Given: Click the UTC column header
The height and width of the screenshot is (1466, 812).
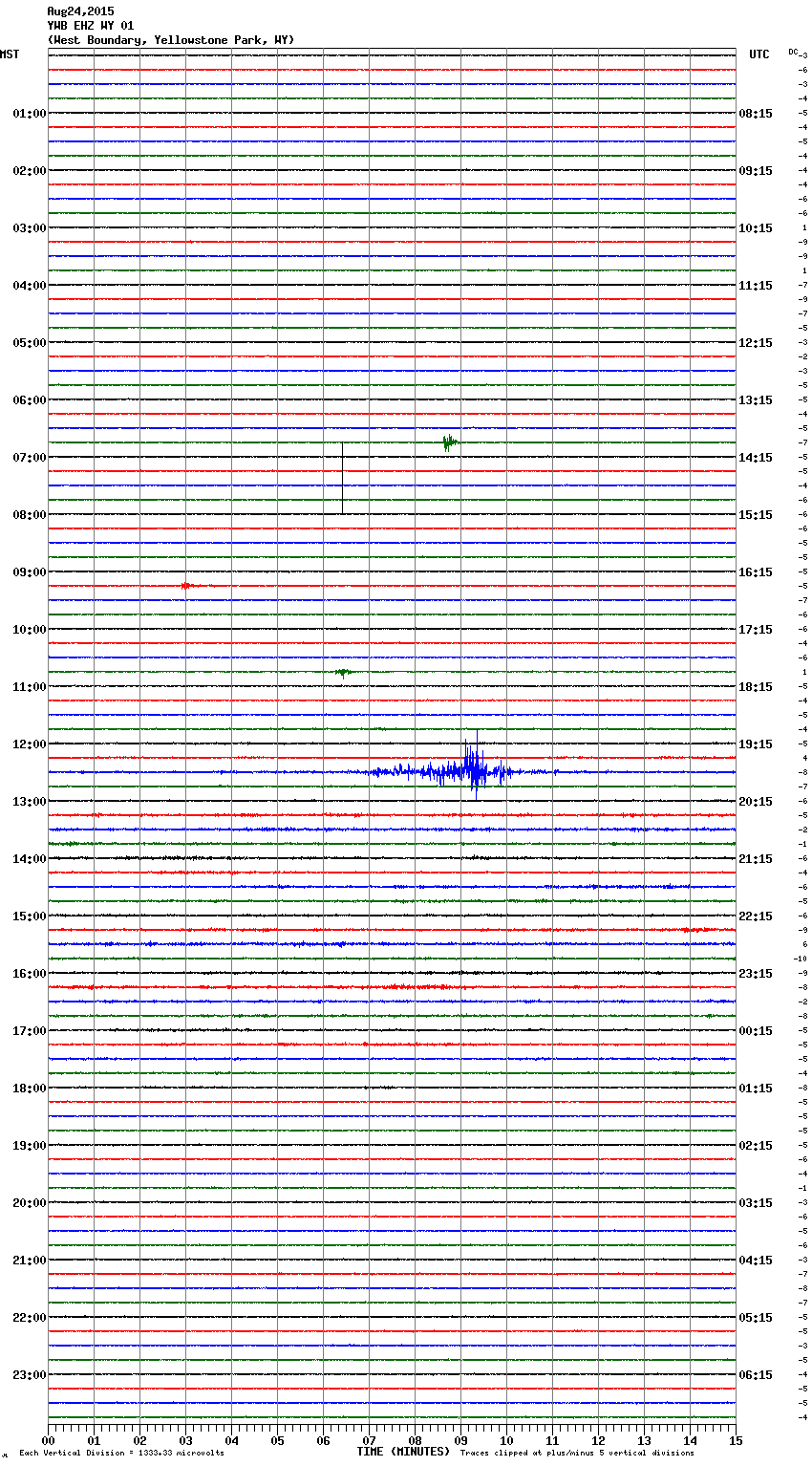Looking at the screenshot, I should click(x=759, y=54).
